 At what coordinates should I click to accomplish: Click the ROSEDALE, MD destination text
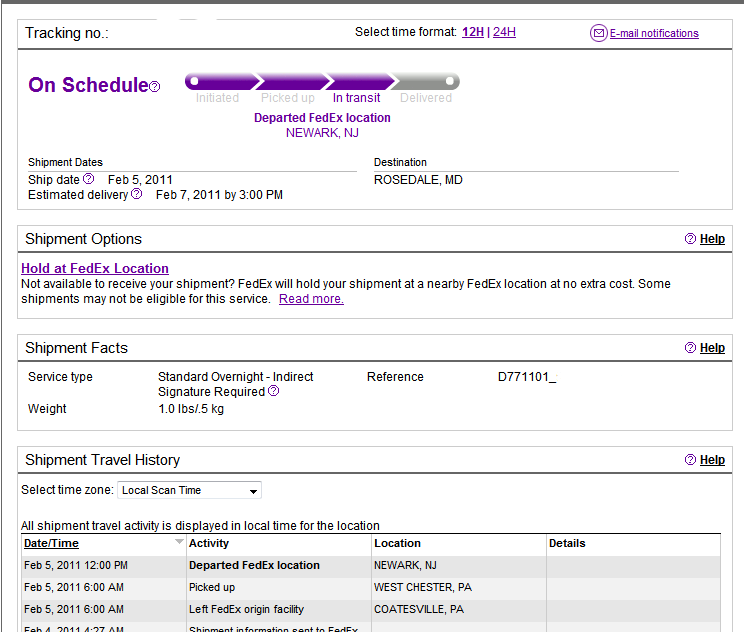click(418, 180)
